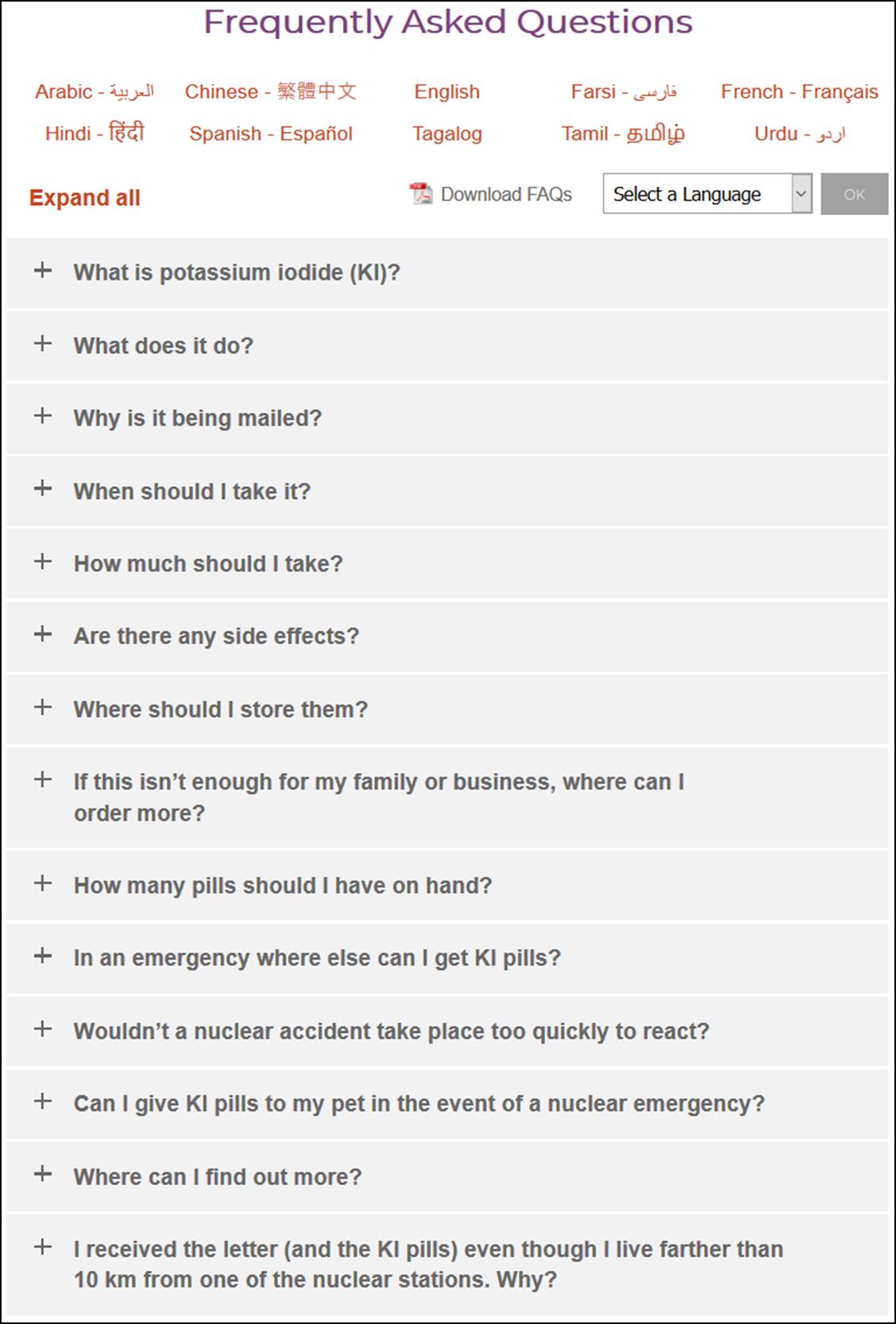Expand 'Where can I find out more?' question
Image resolution: width=896 pixels, height=1324 pixels.
pyautogui.click(x=447, y=1176)
